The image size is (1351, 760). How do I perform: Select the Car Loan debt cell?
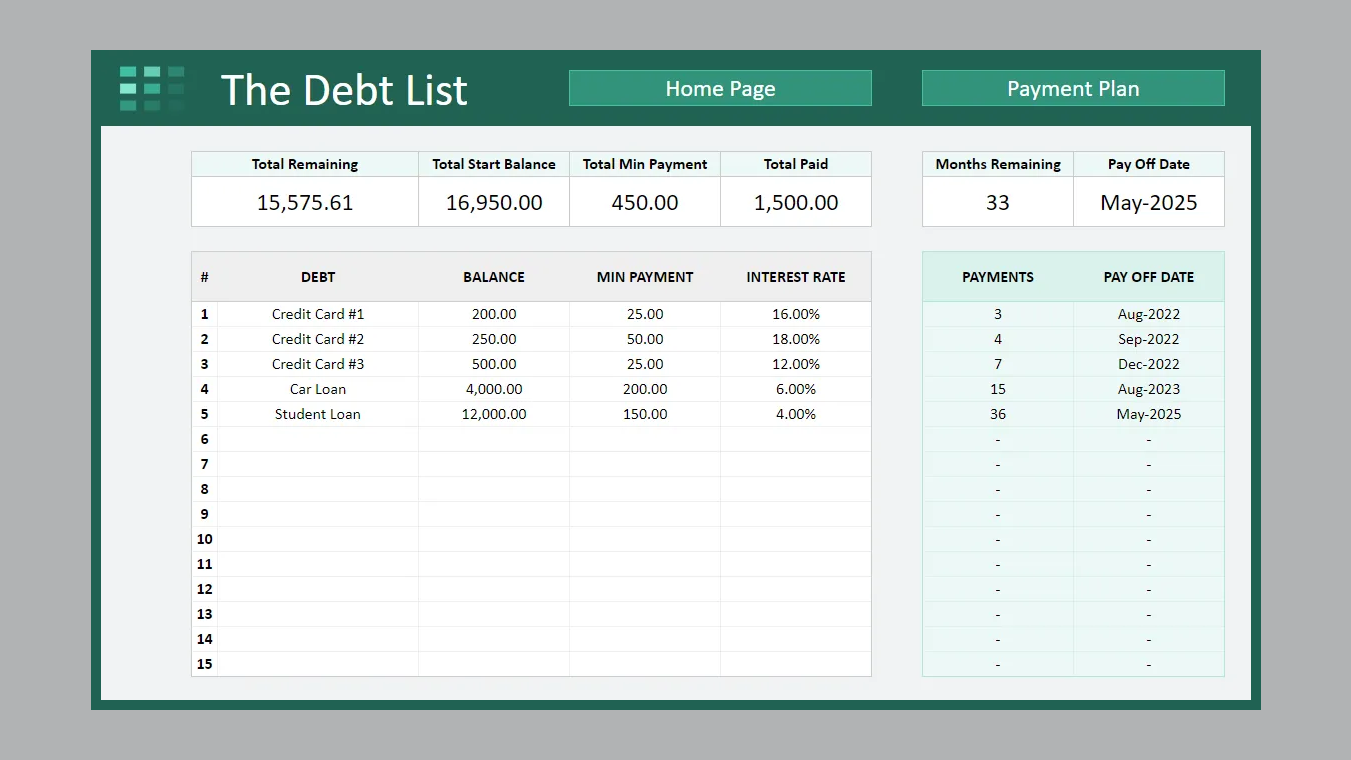click(318, 389)
